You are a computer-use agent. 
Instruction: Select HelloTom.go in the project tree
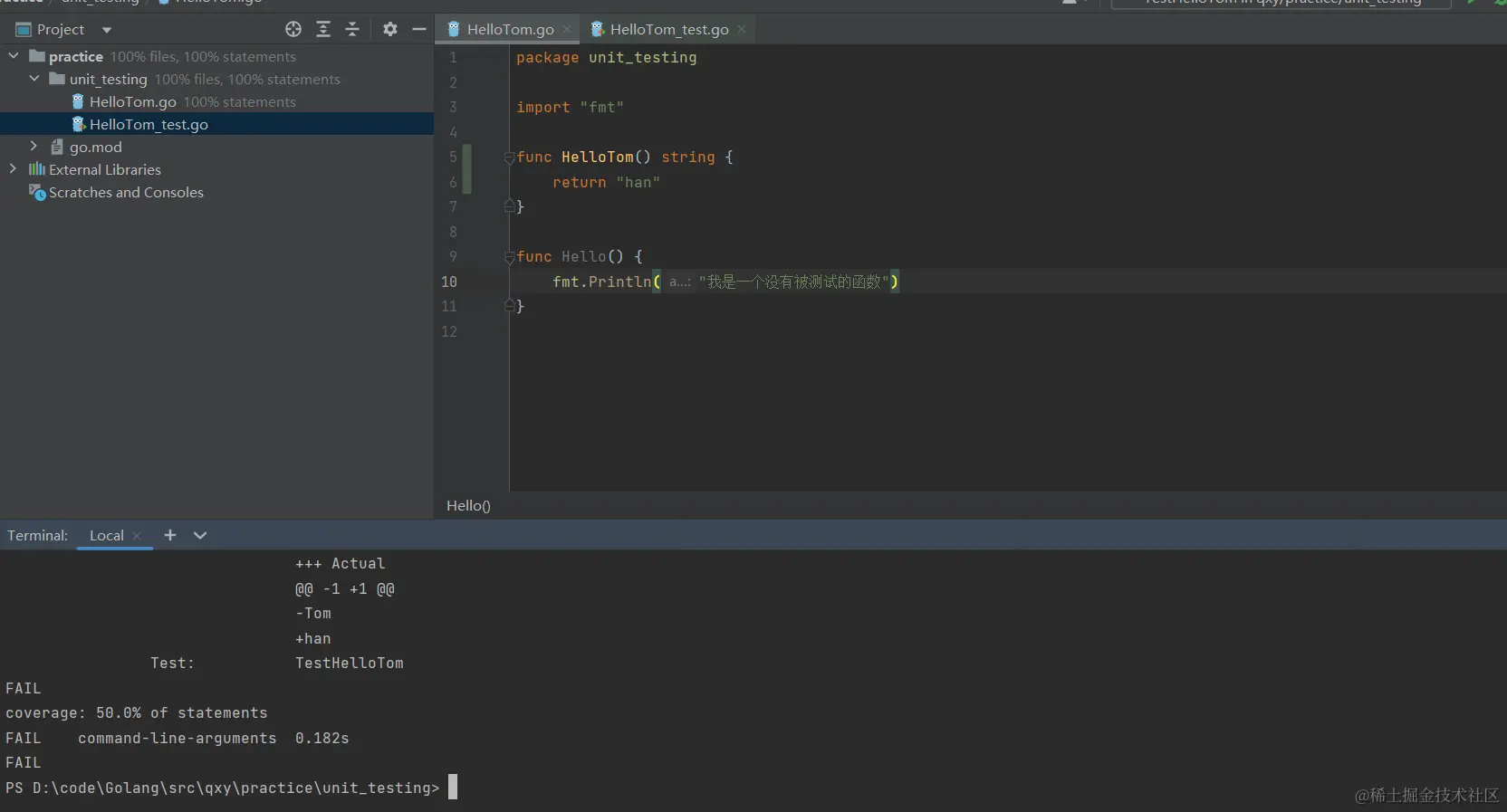point(132,102)
